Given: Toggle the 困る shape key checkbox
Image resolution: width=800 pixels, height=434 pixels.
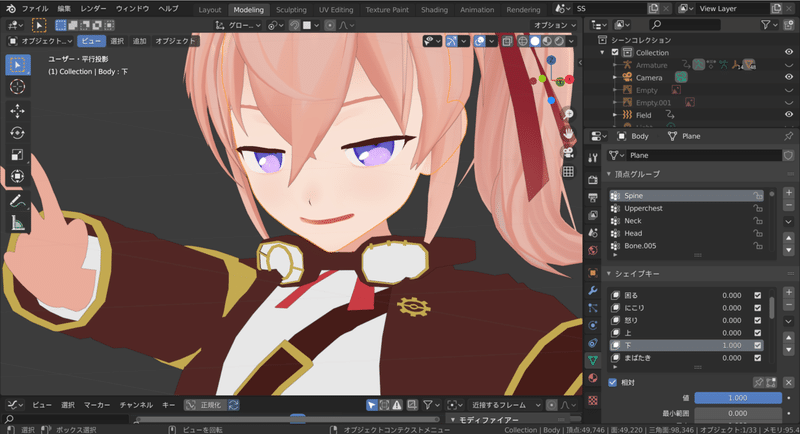Looking at the screenshot, I should point(758,295).
